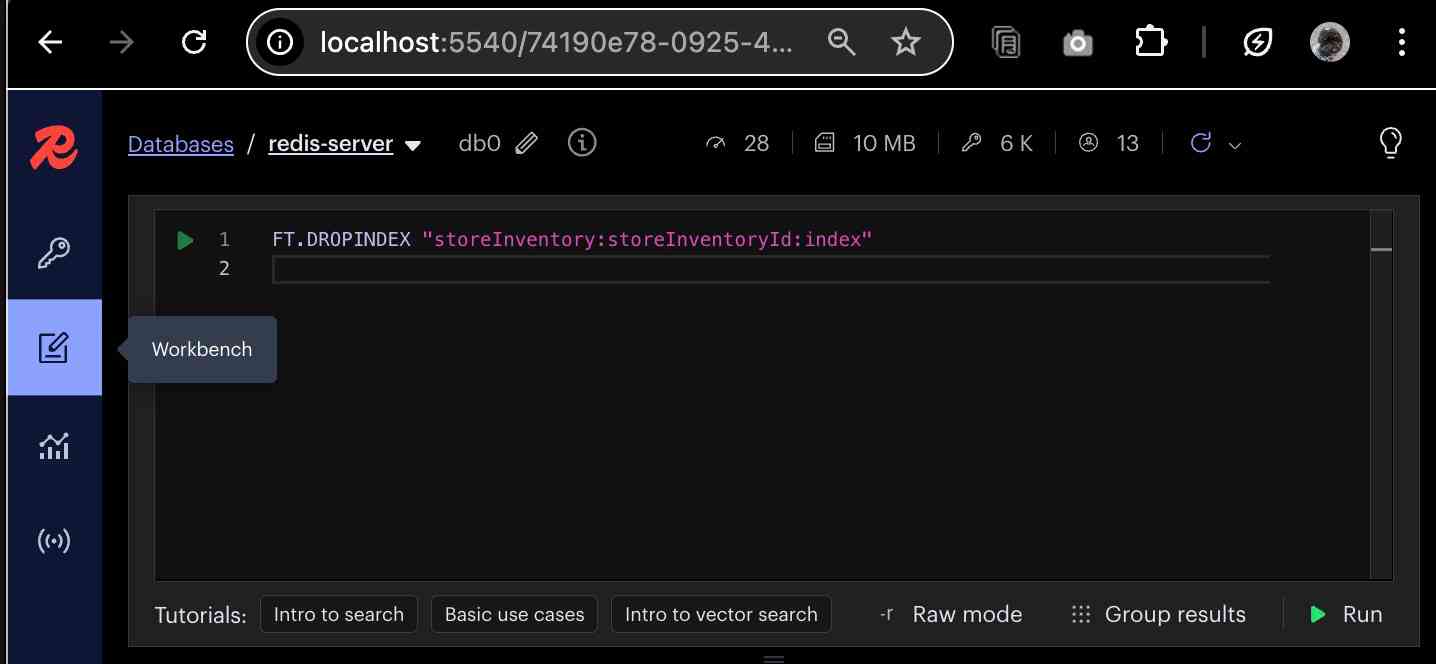Viewport: 1436px width, 664px height.
Task: Click the editor vertical scrollbar marker
Action: pyautogui.click(x=1381, y=249)
